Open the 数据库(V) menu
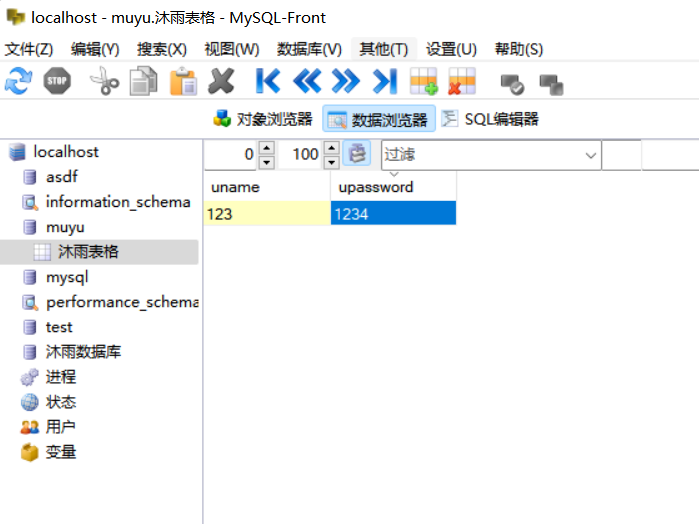 (x=309, y=49)
